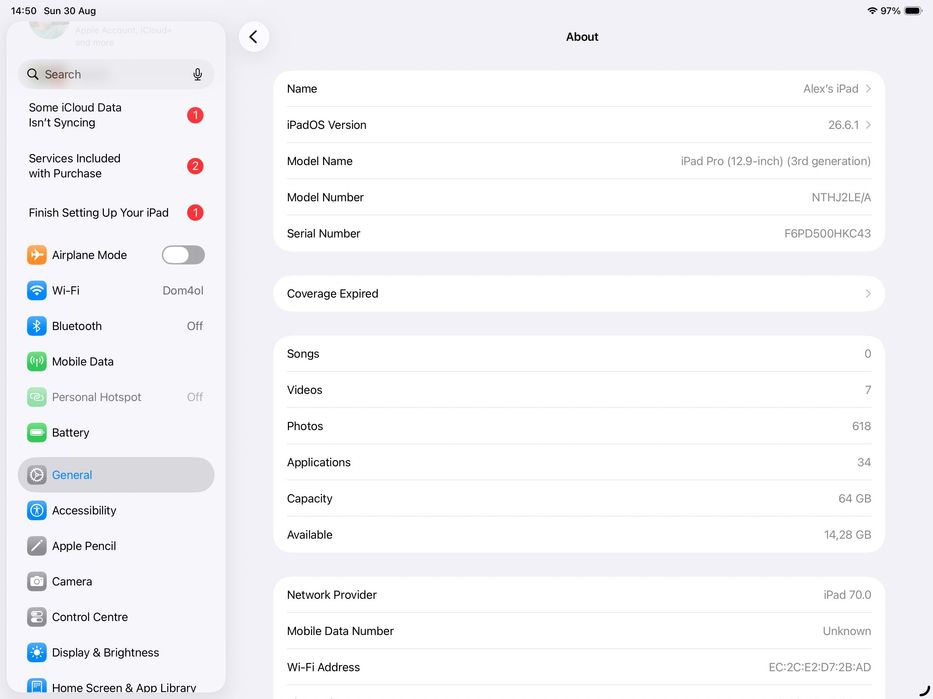Screen dimensions: 933x699
Task: Tap the General gear icon
Action: point(37,475)
